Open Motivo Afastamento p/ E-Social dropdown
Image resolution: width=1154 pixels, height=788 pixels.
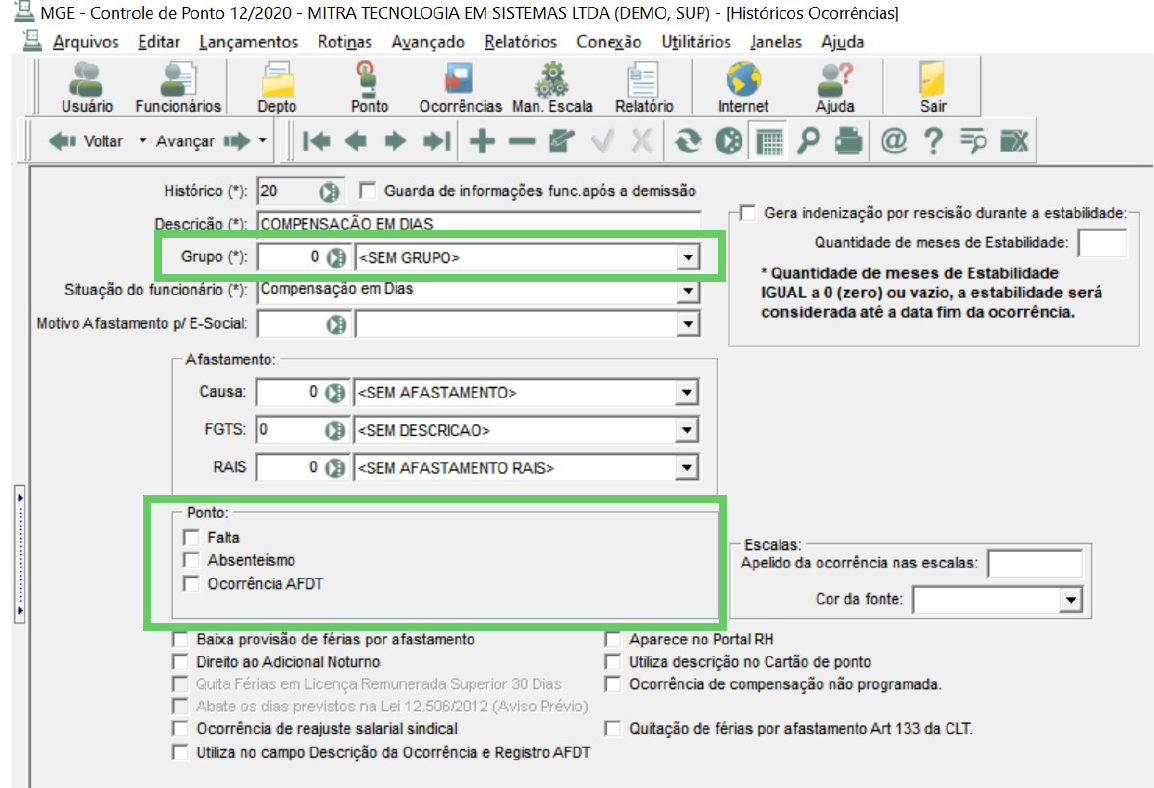(x=687, y=324)
